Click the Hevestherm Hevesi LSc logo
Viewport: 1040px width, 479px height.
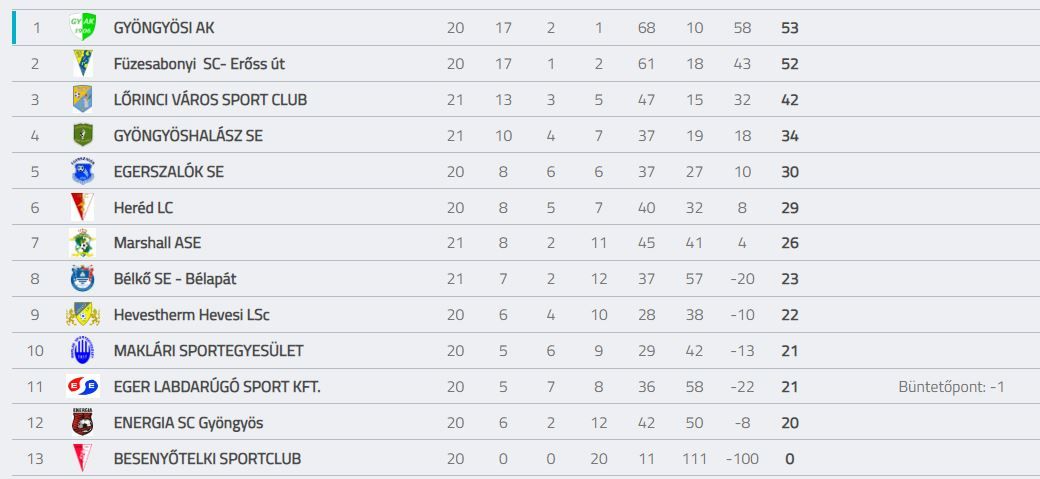(83, 315)
